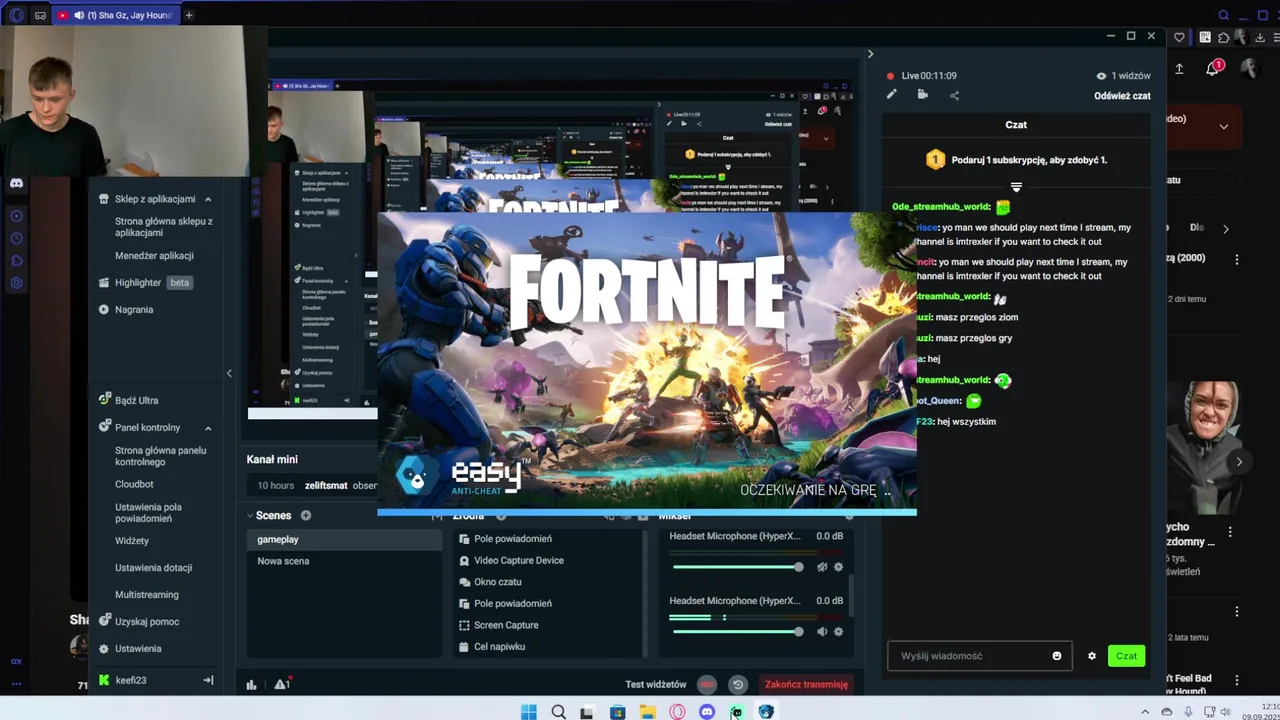
Task: Mute second Headset Microphone
Action: point(822,632)
